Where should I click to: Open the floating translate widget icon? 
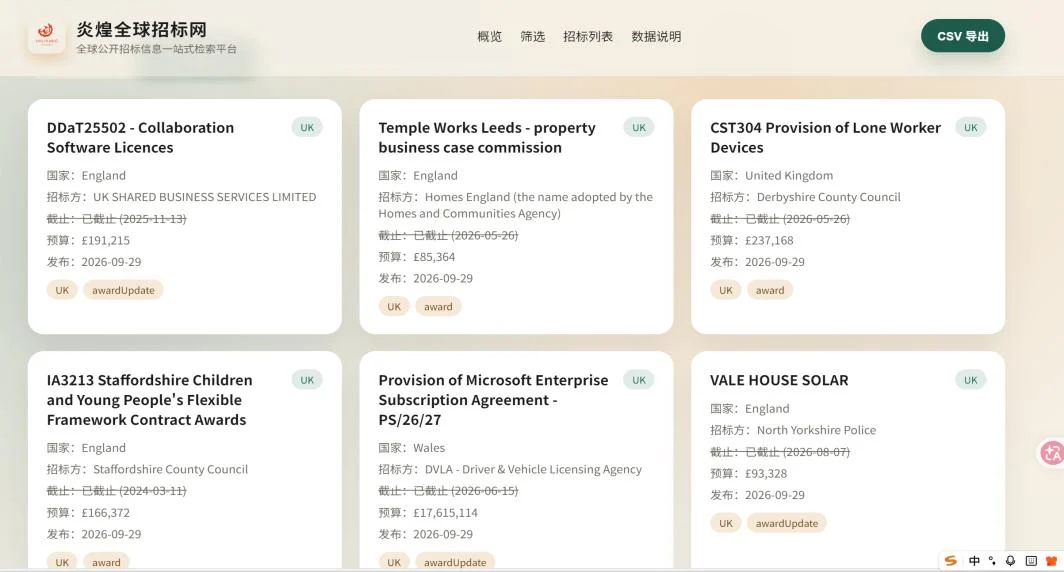pos(1052,453)
